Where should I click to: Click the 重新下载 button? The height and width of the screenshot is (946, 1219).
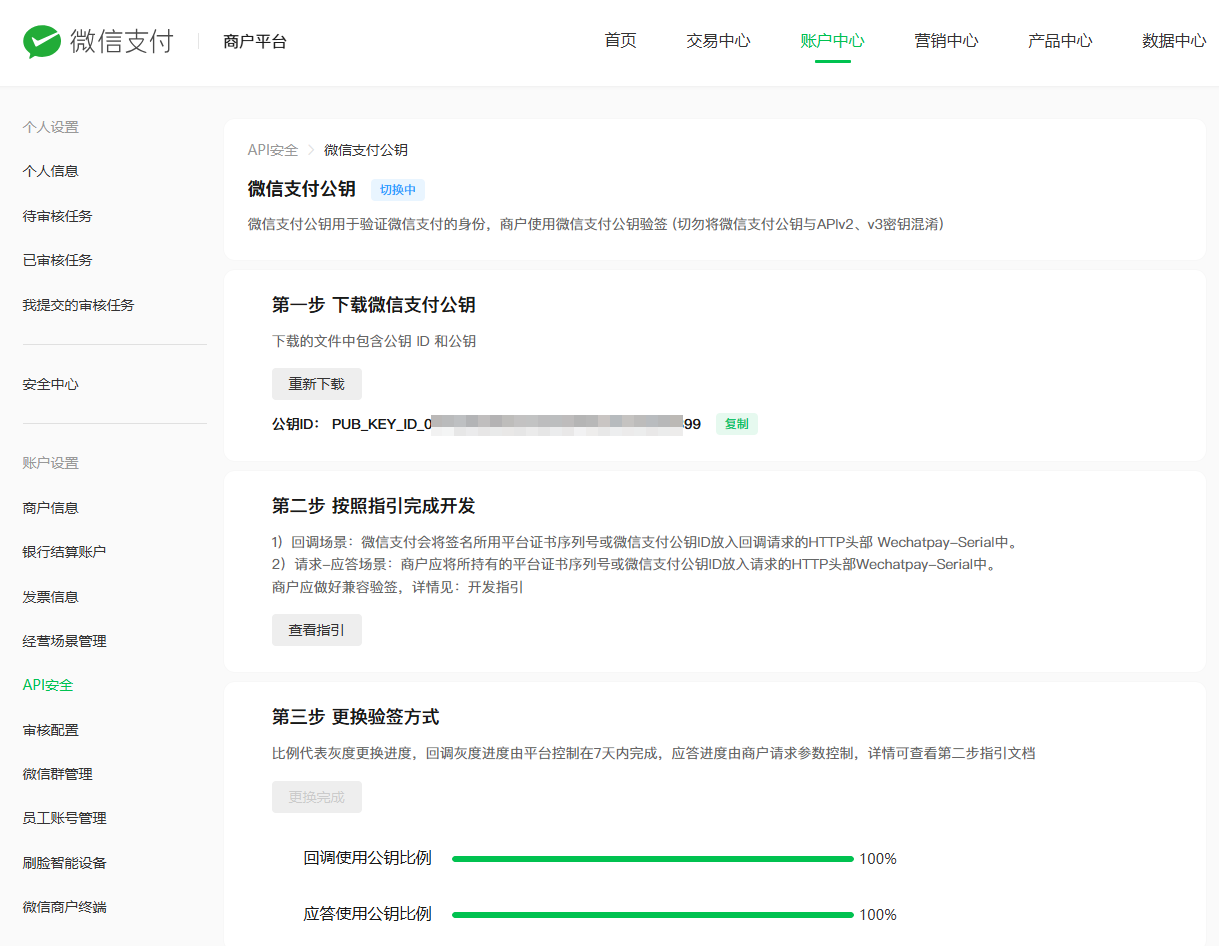(x=317, y=384)
